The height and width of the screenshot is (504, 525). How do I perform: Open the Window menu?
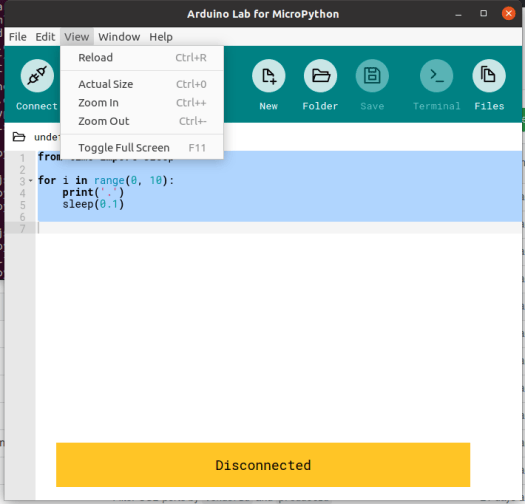point(119,37)
